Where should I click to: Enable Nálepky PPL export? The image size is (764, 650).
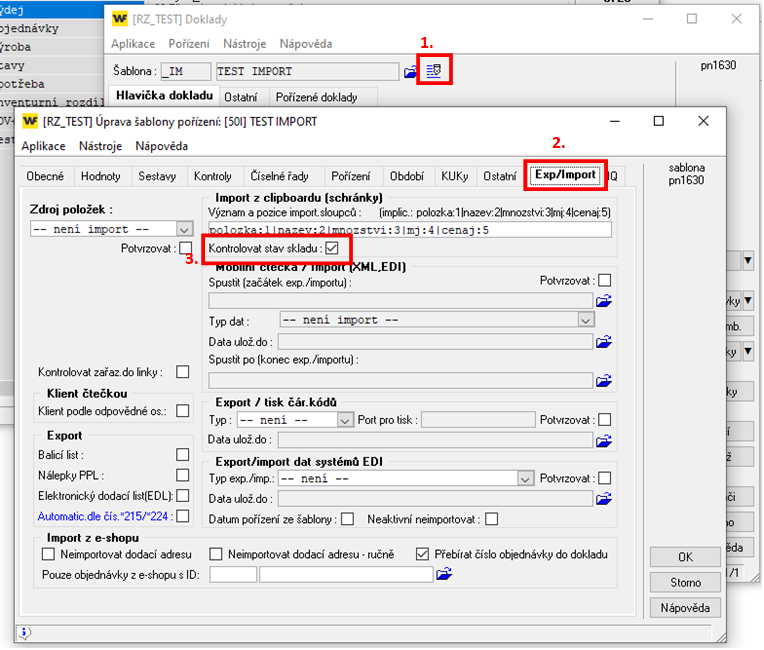183,475
